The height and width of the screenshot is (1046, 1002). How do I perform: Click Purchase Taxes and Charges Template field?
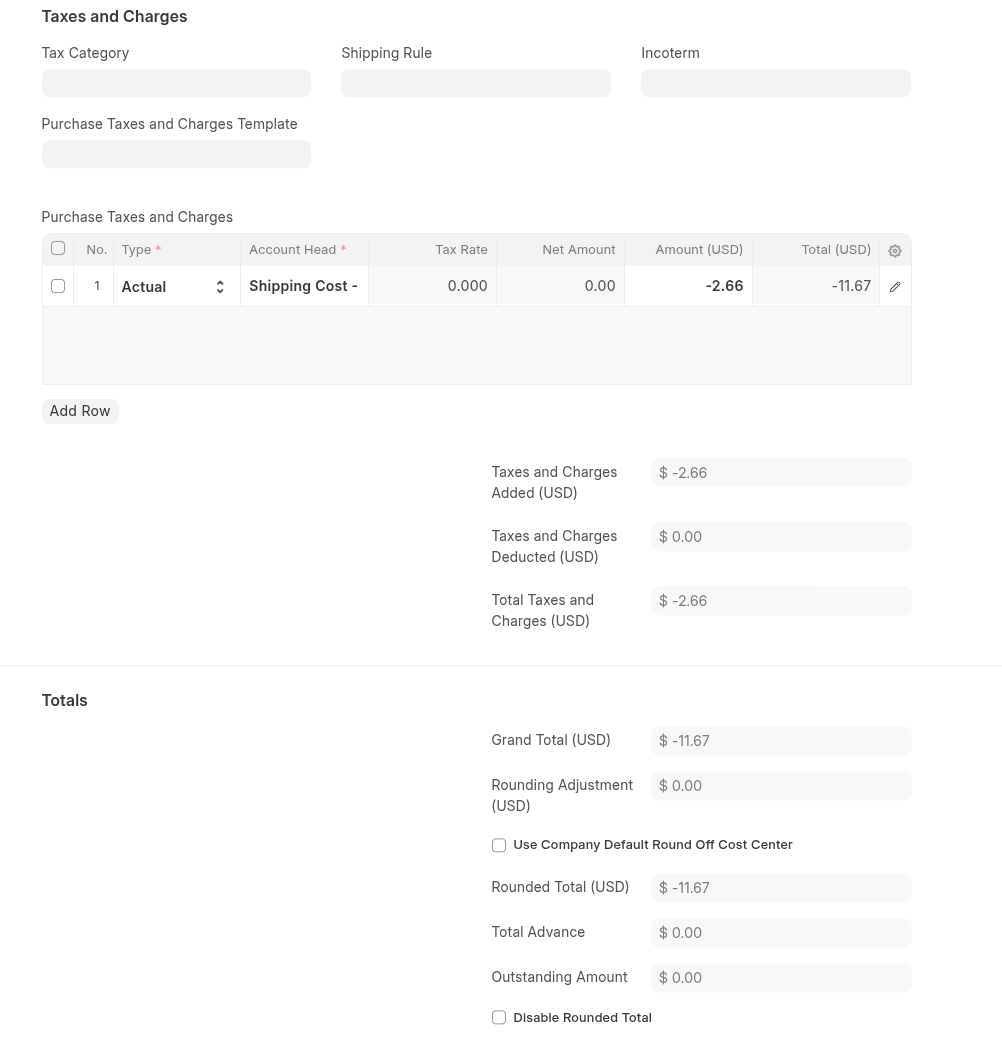[176, 154]
